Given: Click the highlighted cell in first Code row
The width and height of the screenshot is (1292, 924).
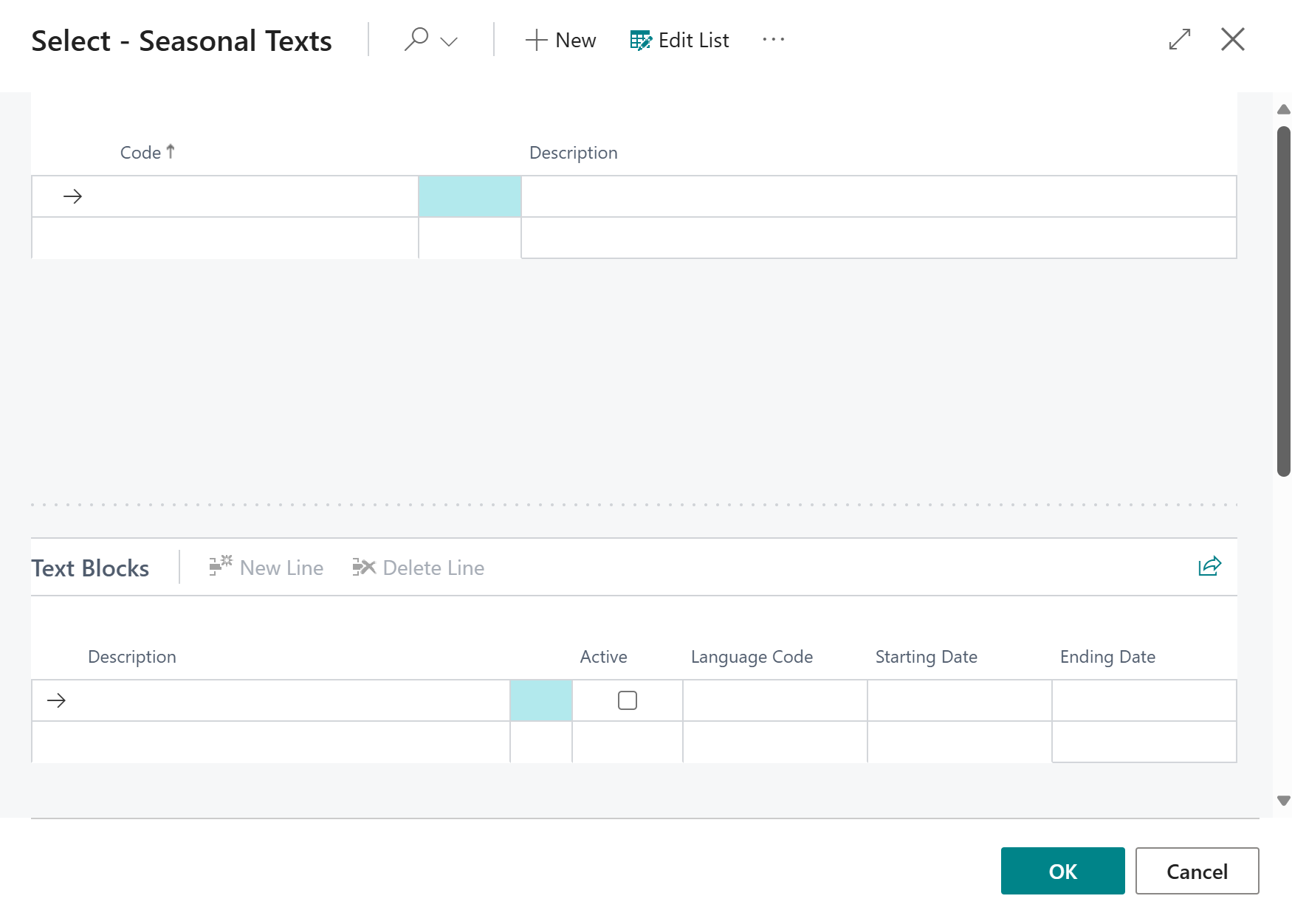Looking at the screenshot, I should (470, 196).
